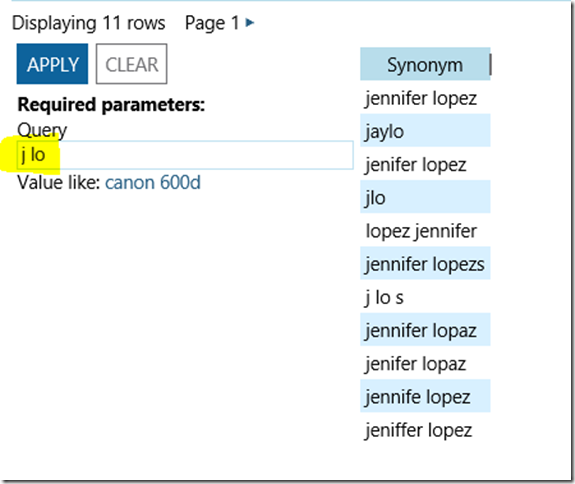Select the jlo synonym row
Screen dimensions: 575x484
pos(425,197)
